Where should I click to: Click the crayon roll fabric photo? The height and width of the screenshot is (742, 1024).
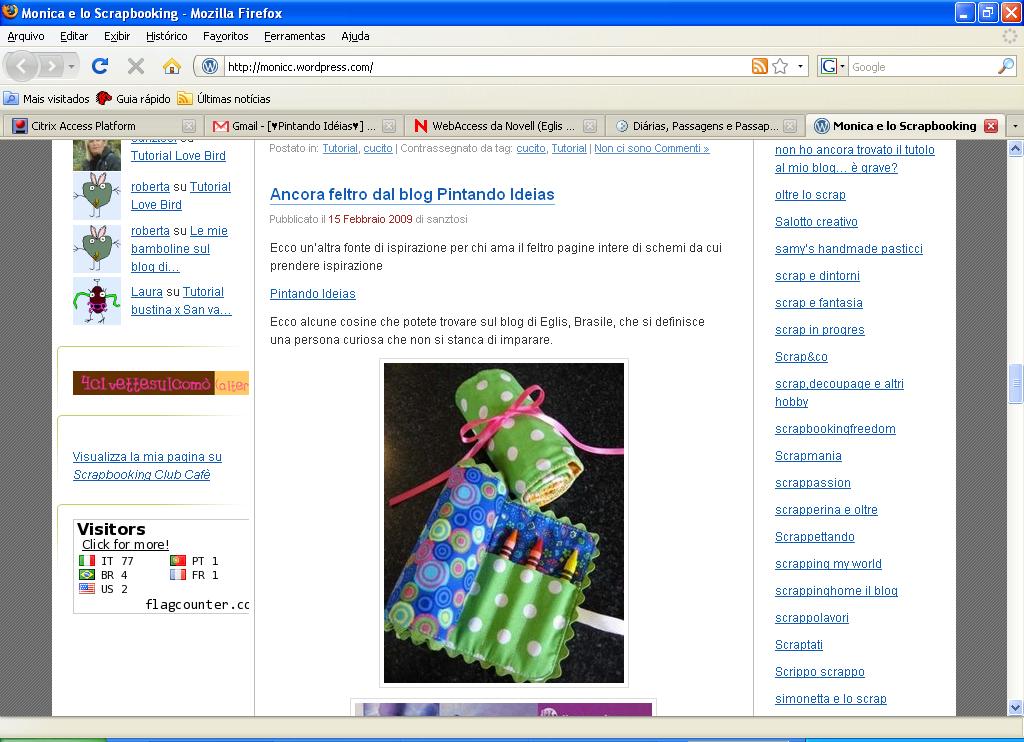tap(504, 523)
